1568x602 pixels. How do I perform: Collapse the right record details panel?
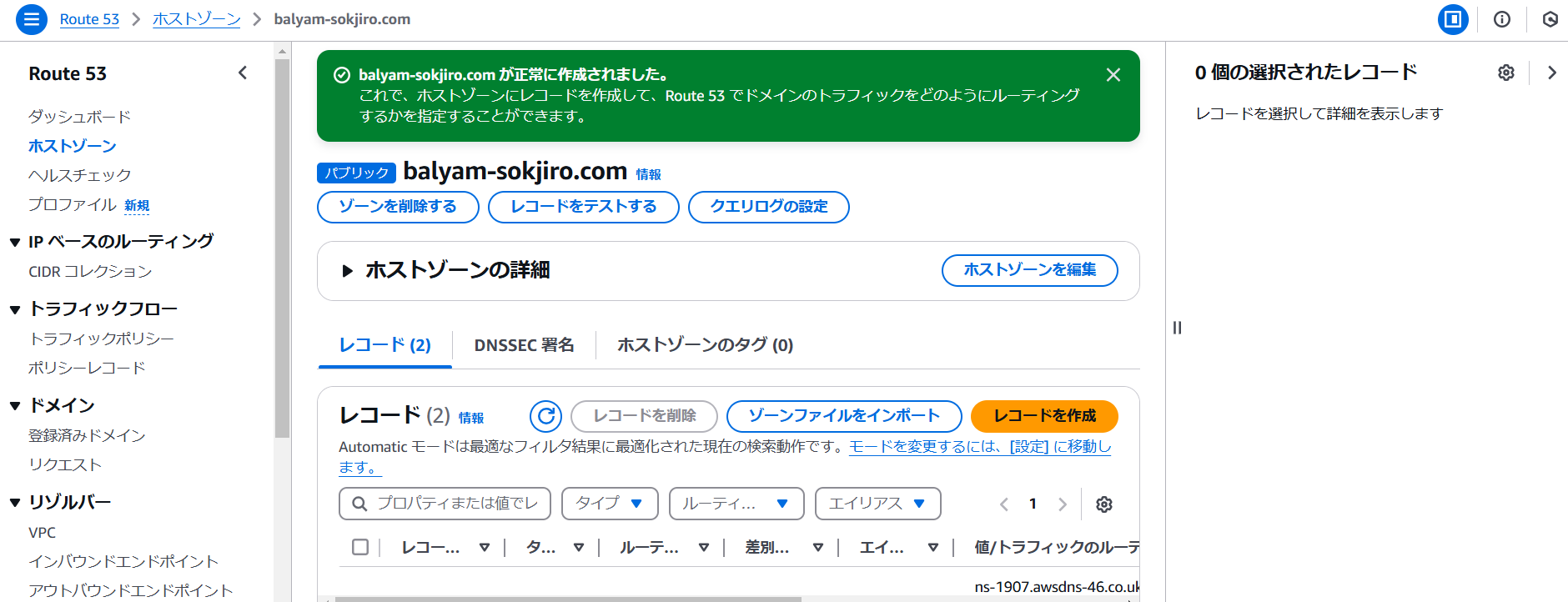click(1552, 73)
